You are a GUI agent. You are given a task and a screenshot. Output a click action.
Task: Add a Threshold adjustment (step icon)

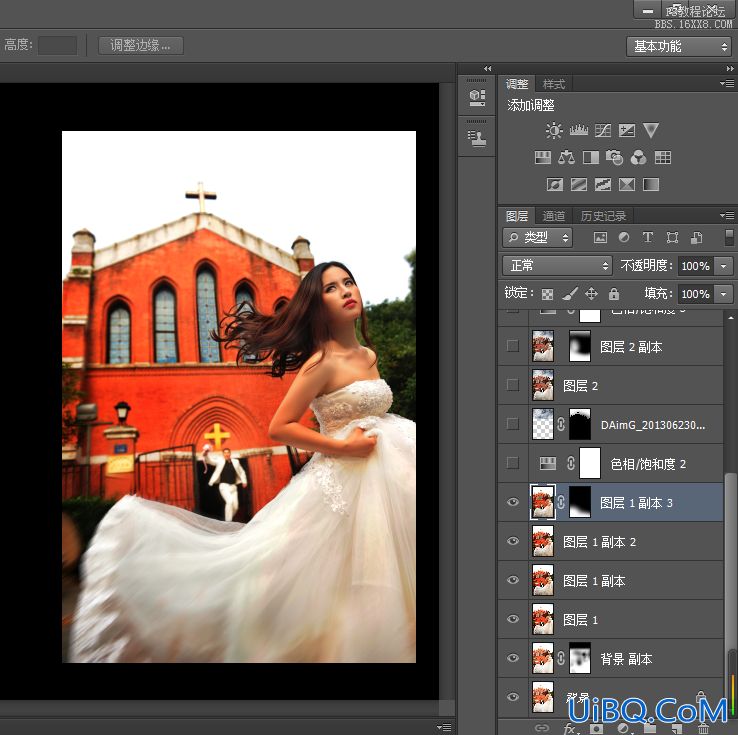[603, 184]
